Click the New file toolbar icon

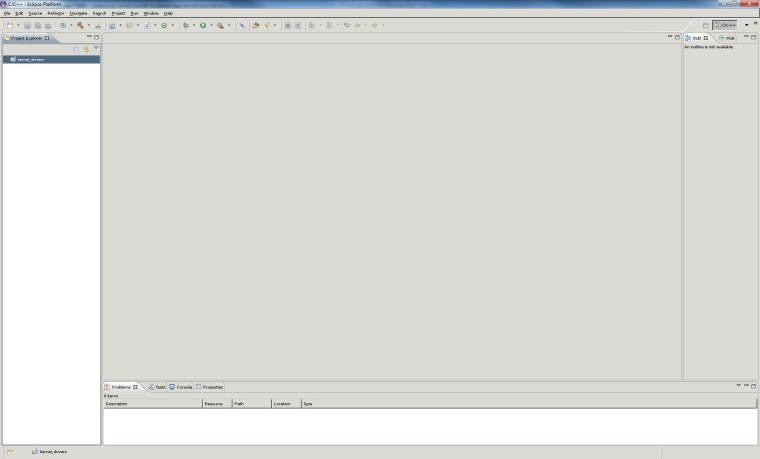[8, 25]
